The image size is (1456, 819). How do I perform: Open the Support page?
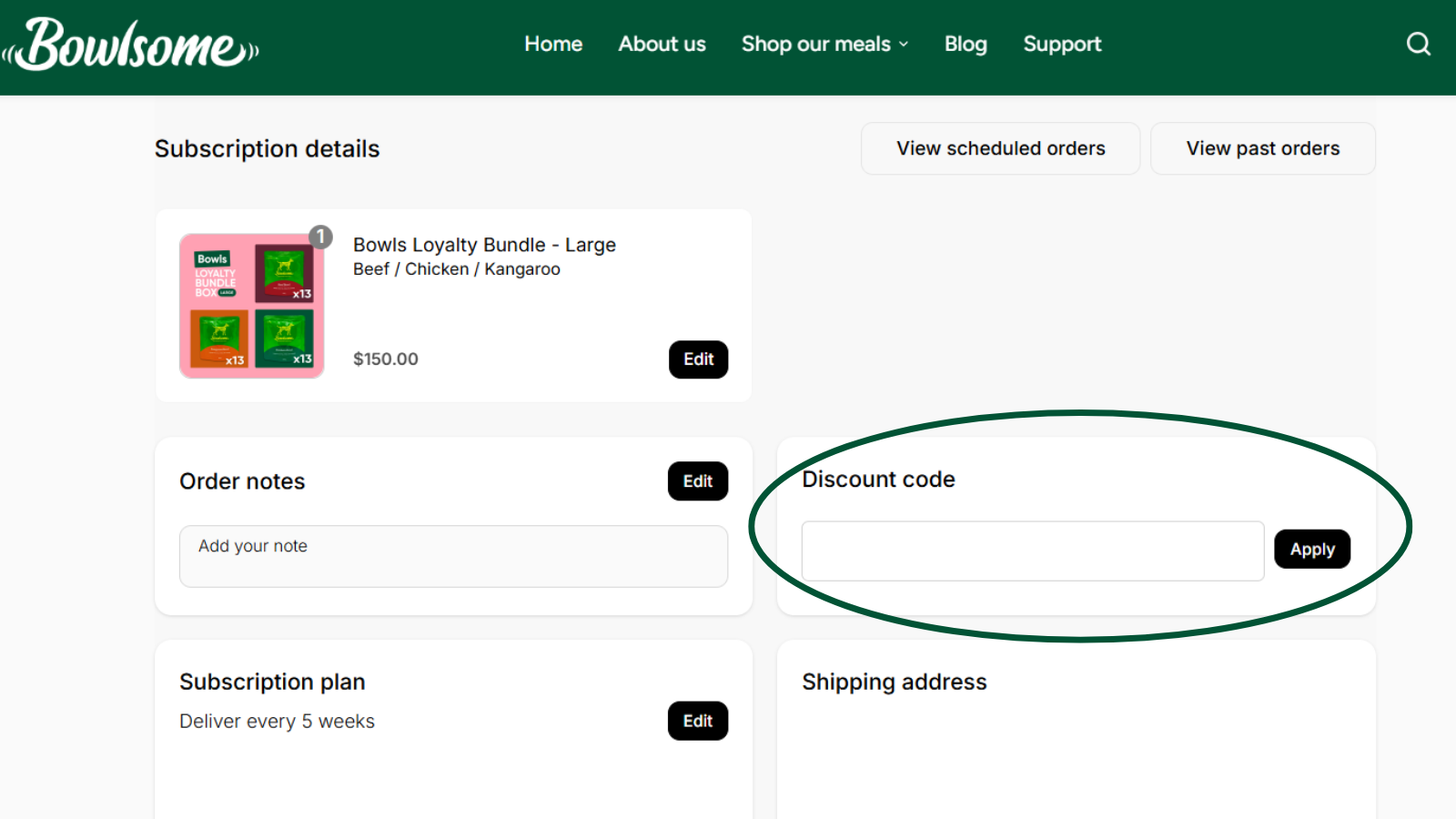(x=1062, y=44)
